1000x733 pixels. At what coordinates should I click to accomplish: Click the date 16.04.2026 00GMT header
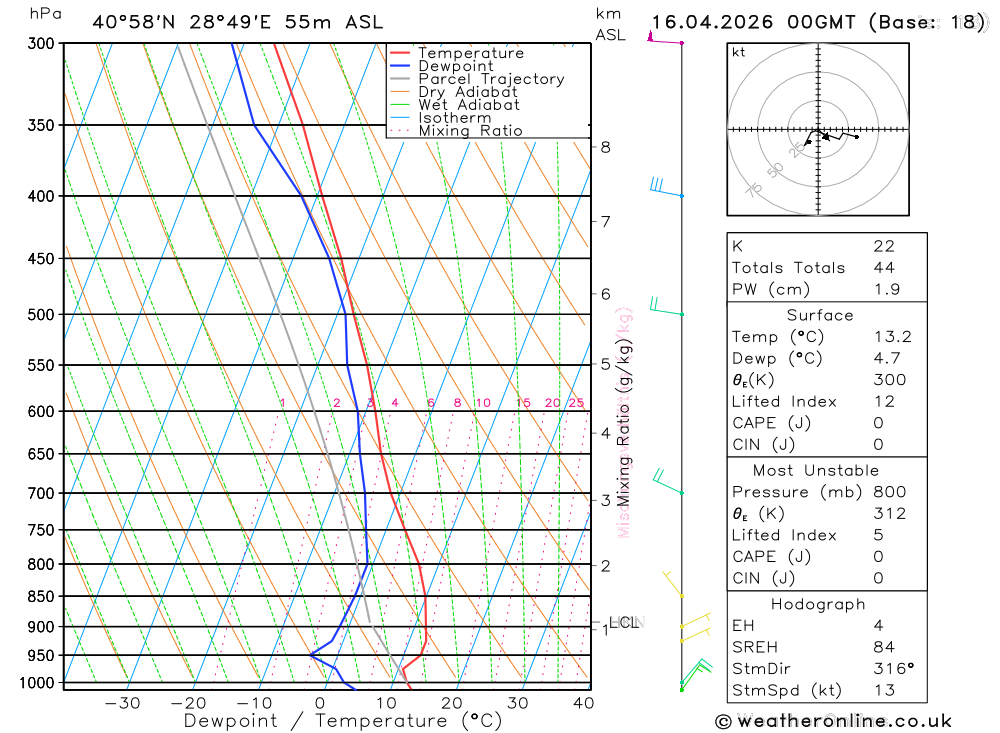tap(753, 22)
